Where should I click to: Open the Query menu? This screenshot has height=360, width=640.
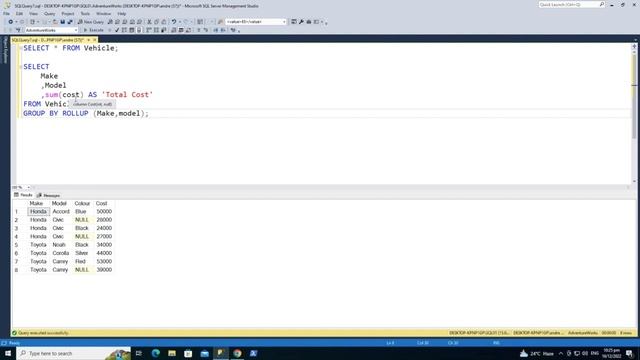click(50, 13)
